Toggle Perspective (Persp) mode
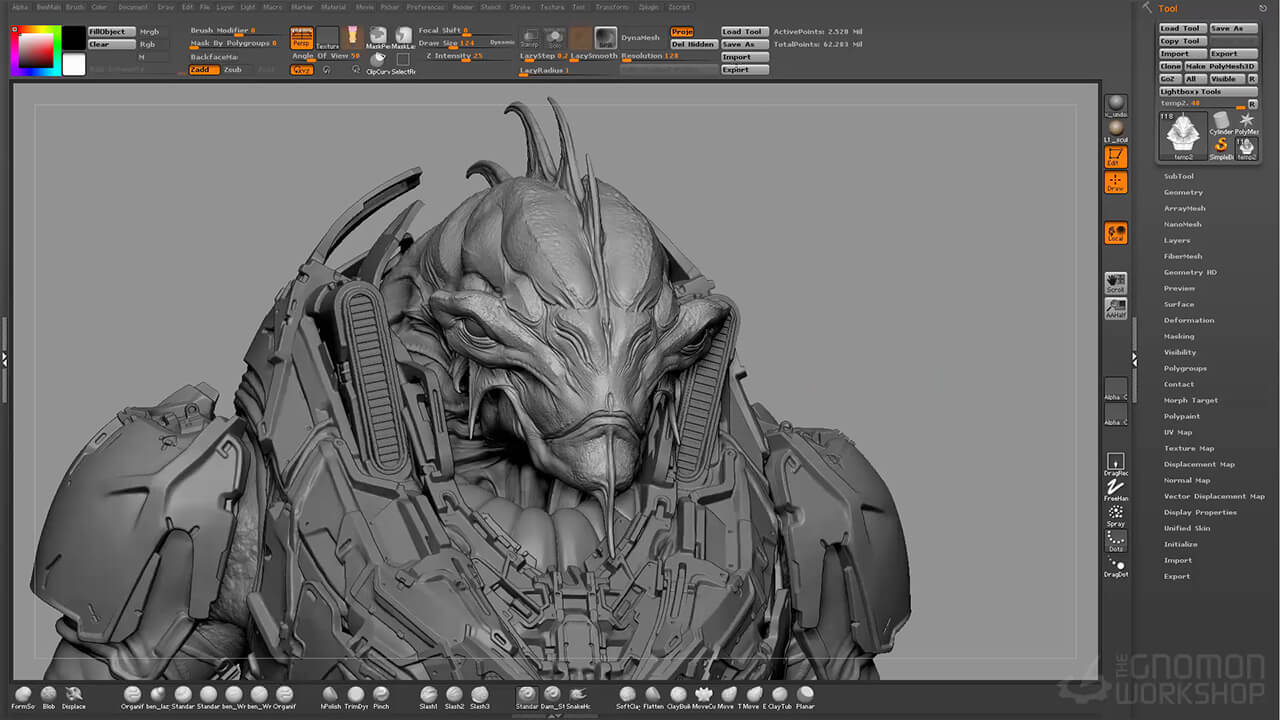 [301, 38]
